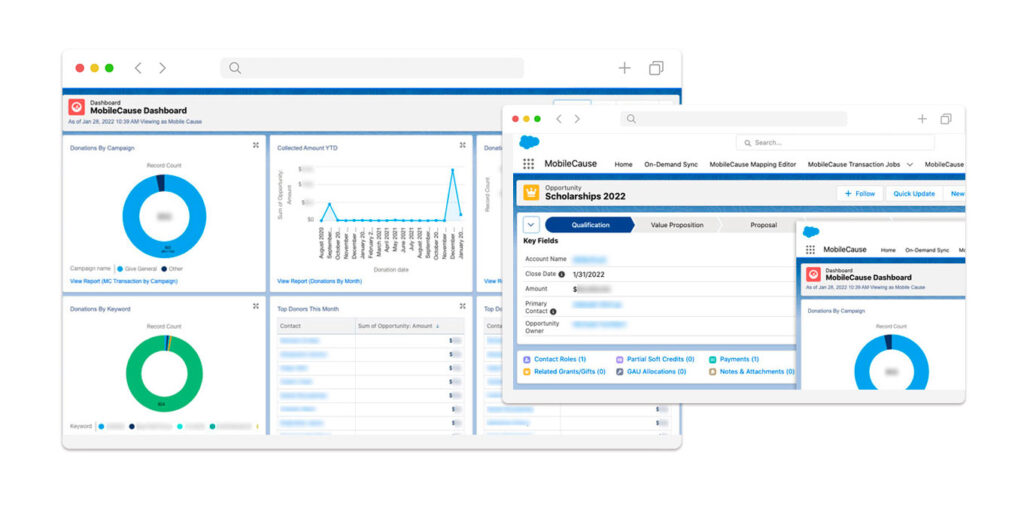Click the Close Date value 1/31/2022
The width and height of the screenshot is (1024, 507).
[x=590, y=274]
